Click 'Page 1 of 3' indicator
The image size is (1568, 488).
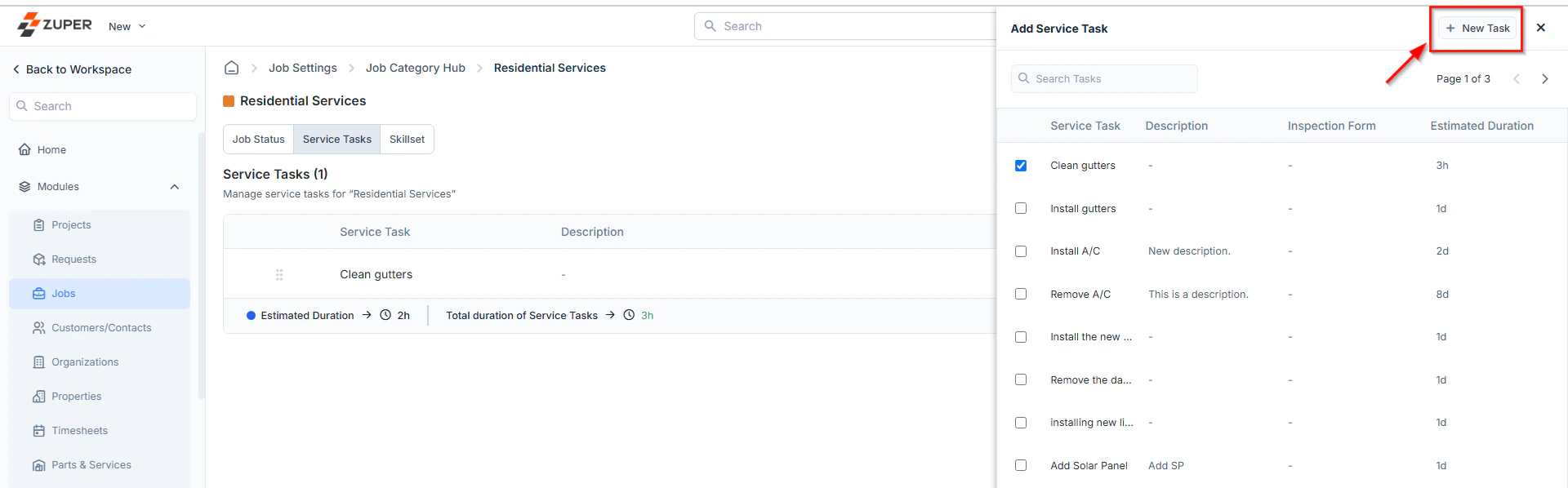tap(1463, 79)
